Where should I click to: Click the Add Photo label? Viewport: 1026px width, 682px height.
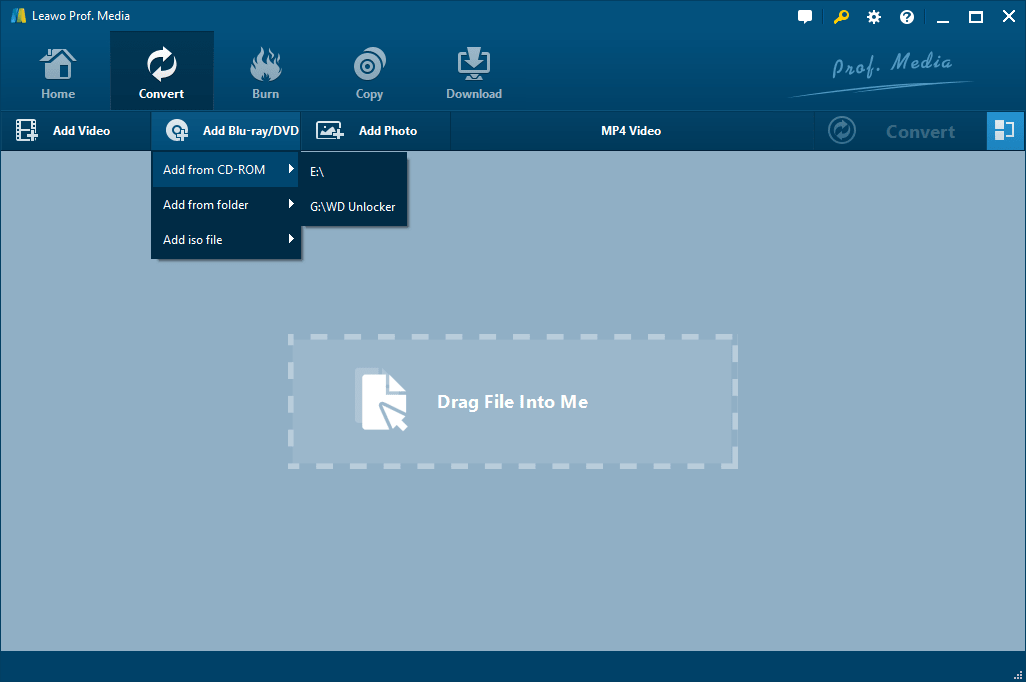(388, 131)
